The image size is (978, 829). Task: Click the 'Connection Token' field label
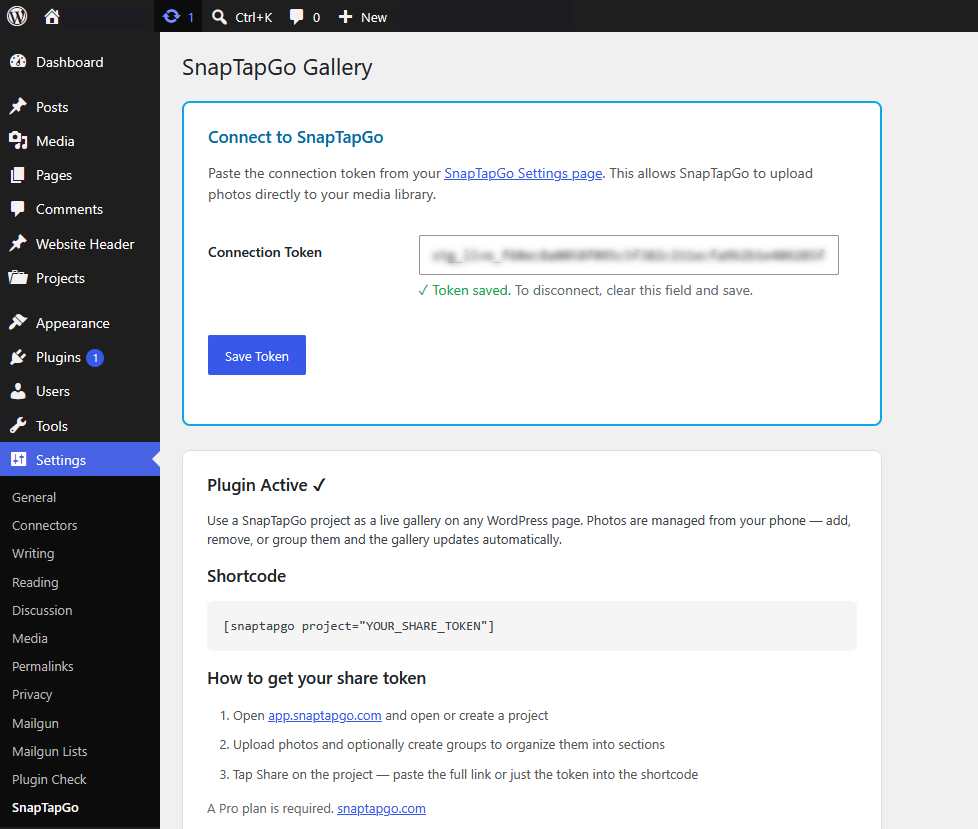click(264, 252)
